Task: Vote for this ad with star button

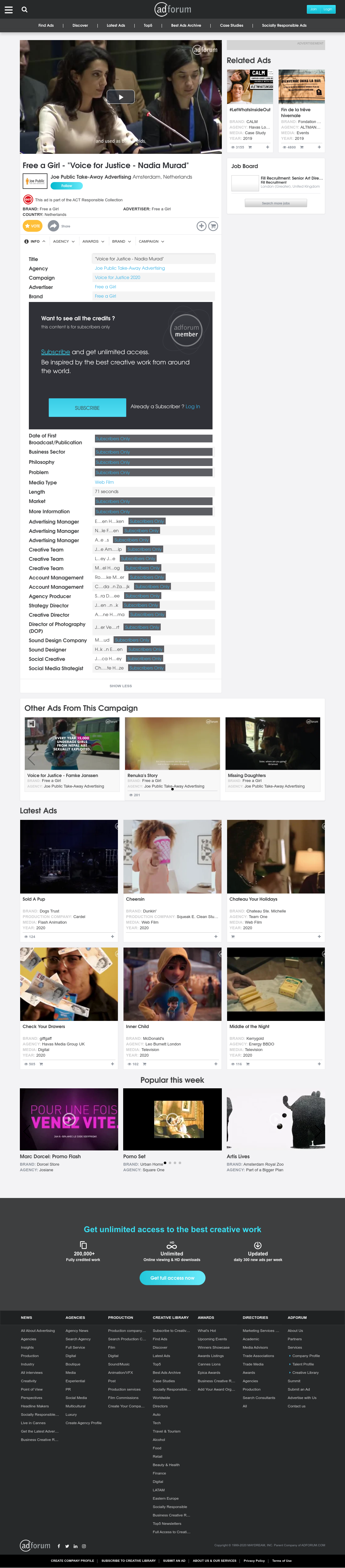Action: [x=33, y=226]
